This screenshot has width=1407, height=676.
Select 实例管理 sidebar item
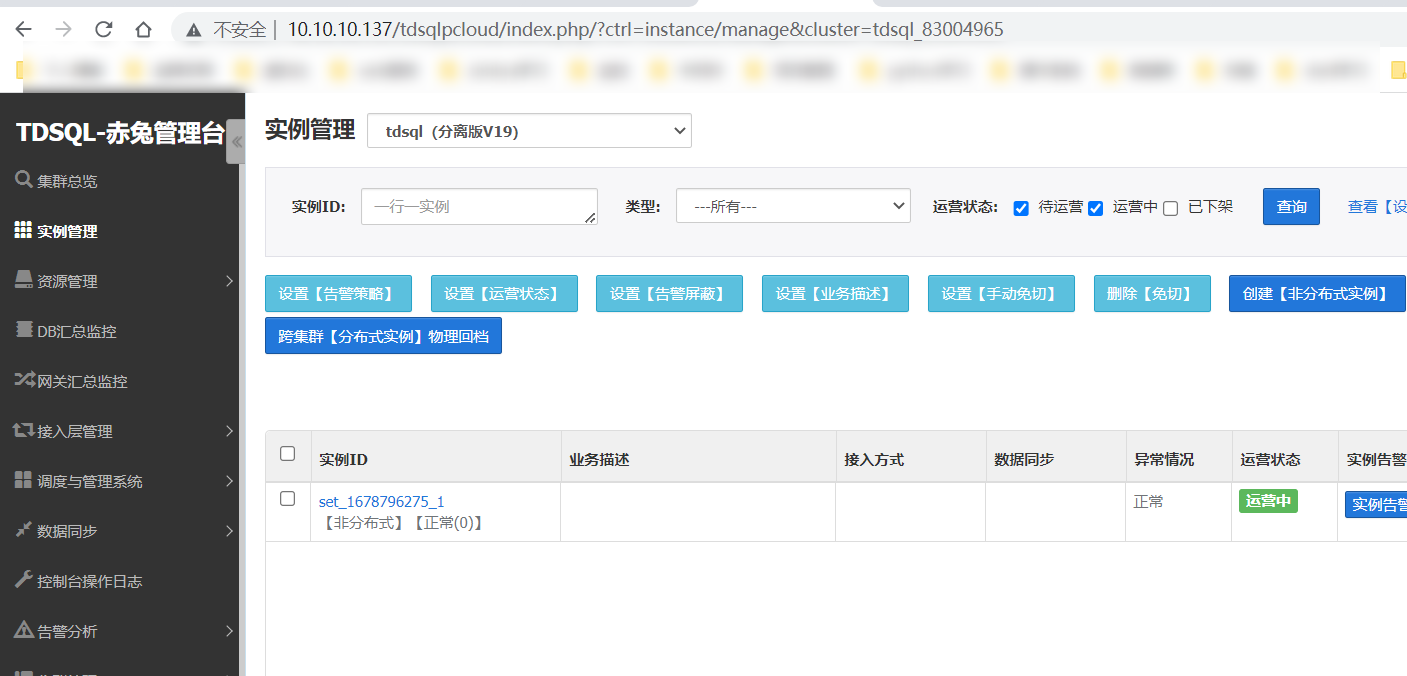pos(67,231)
